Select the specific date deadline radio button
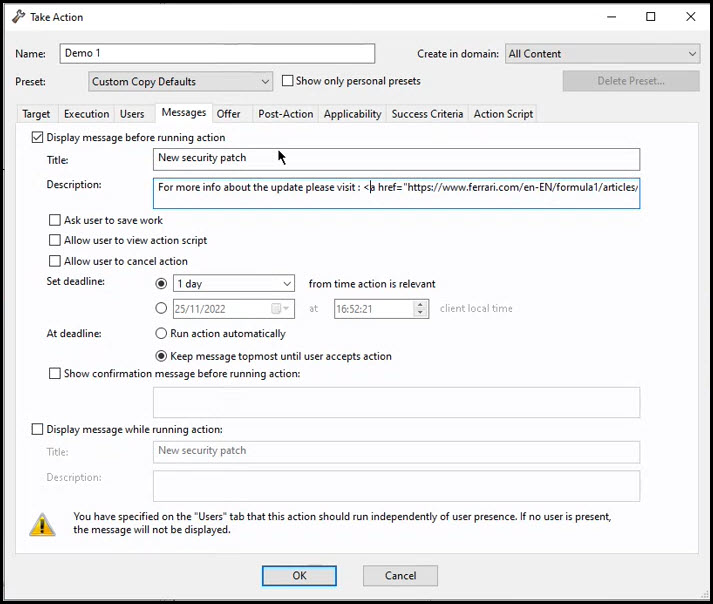 click(x=161, y=309)
